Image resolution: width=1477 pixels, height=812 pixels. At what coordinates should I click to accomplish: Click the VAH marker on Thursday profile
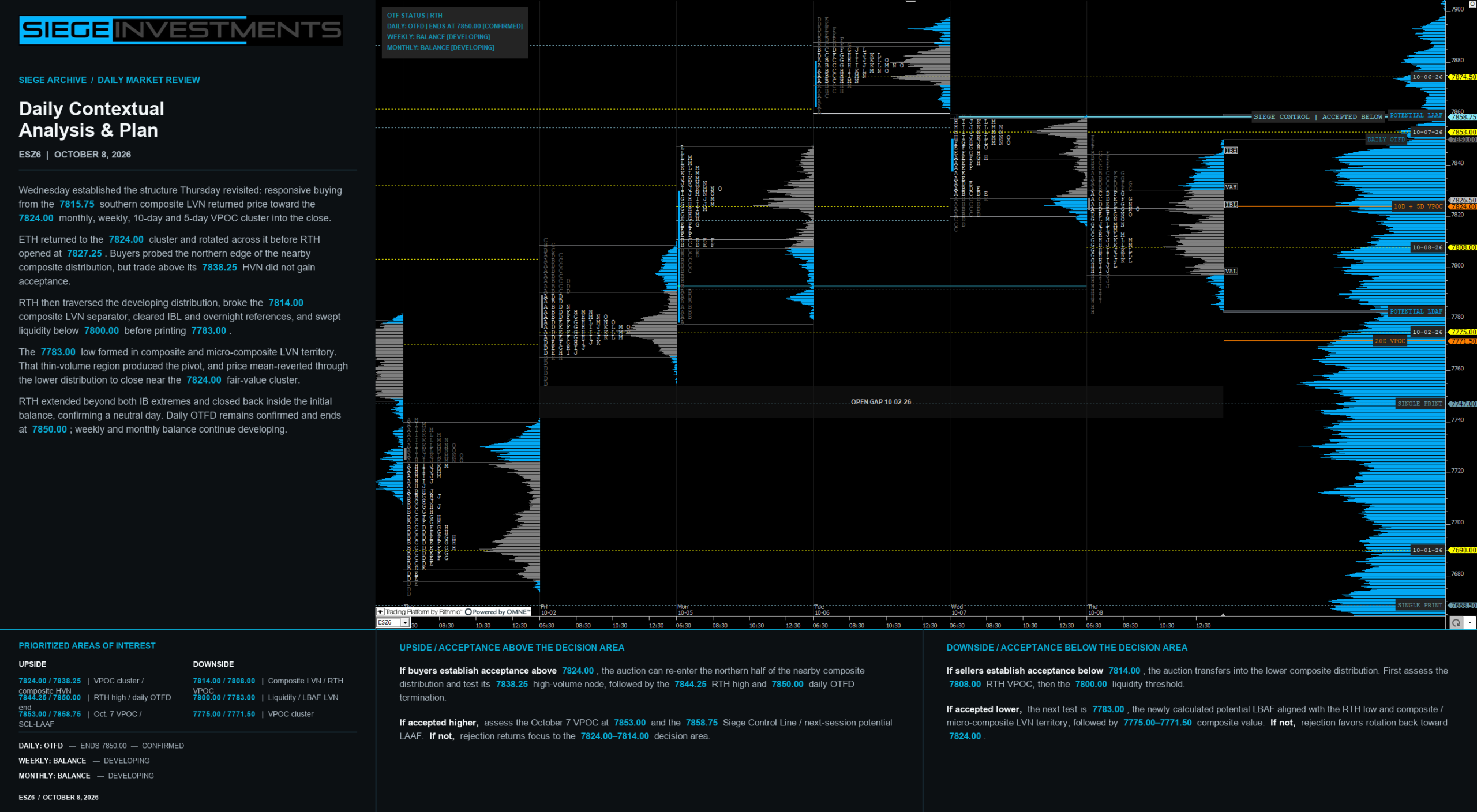1231,187
